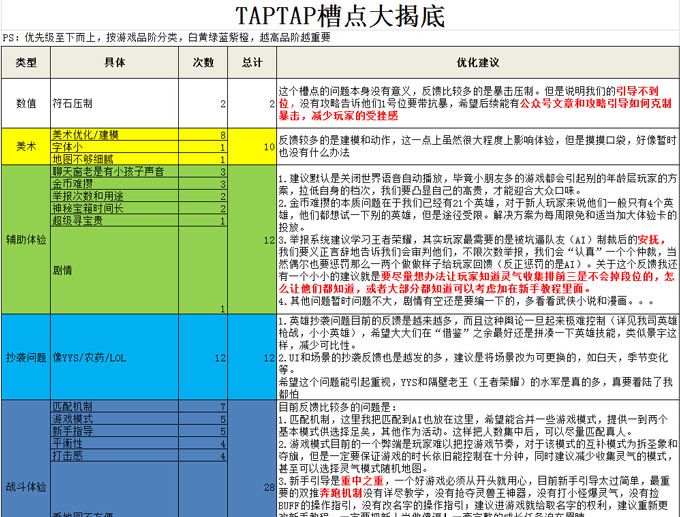Select the suggestion cell about 世界语音自动播放
This screenshot has width=680, height=517.
(x=478, y=239)
